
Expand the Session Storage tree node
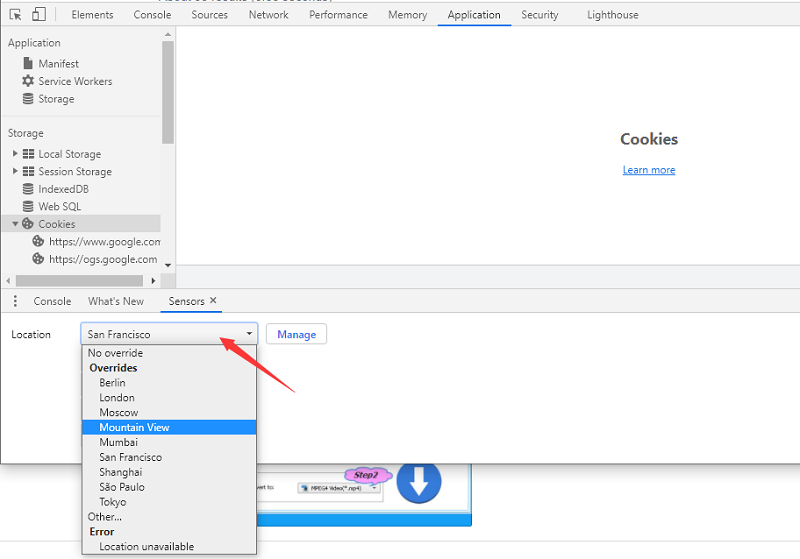pos(16,172)
